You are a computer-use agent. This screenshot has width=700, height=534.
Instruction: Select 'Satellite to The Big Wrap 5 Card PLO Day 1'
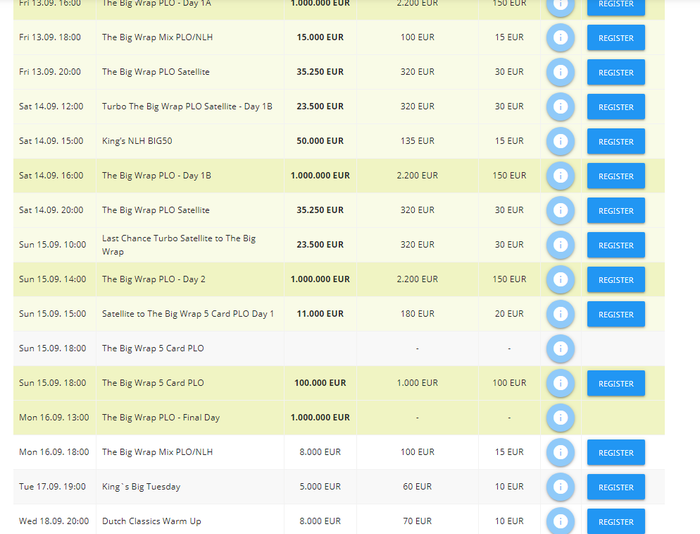188,314
